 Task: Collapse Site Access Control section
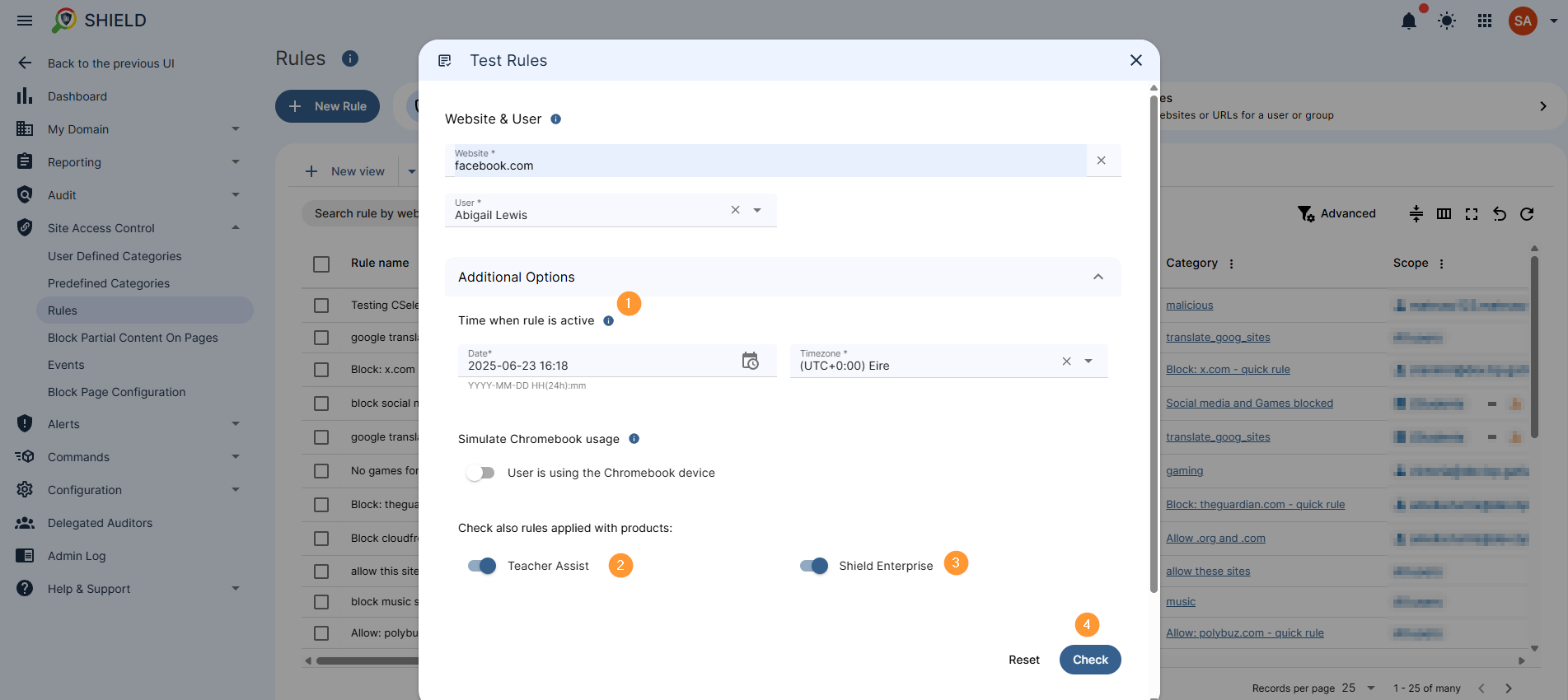(236, 228)
